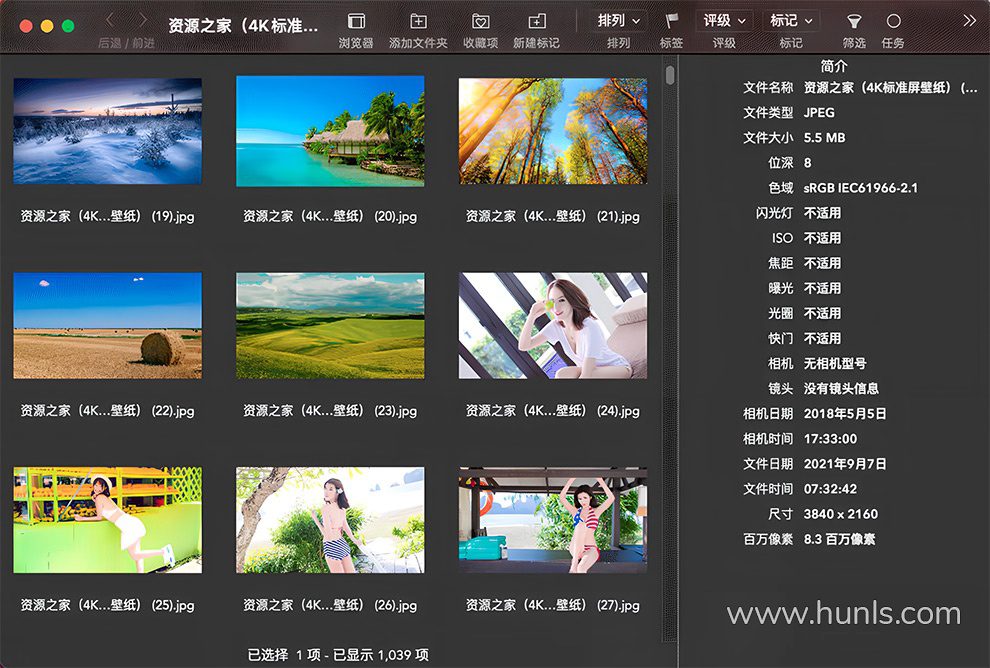The height and width of the screenshot is (668, 990).
Task: Go back with the left arrow
Action: click(109, 20)
